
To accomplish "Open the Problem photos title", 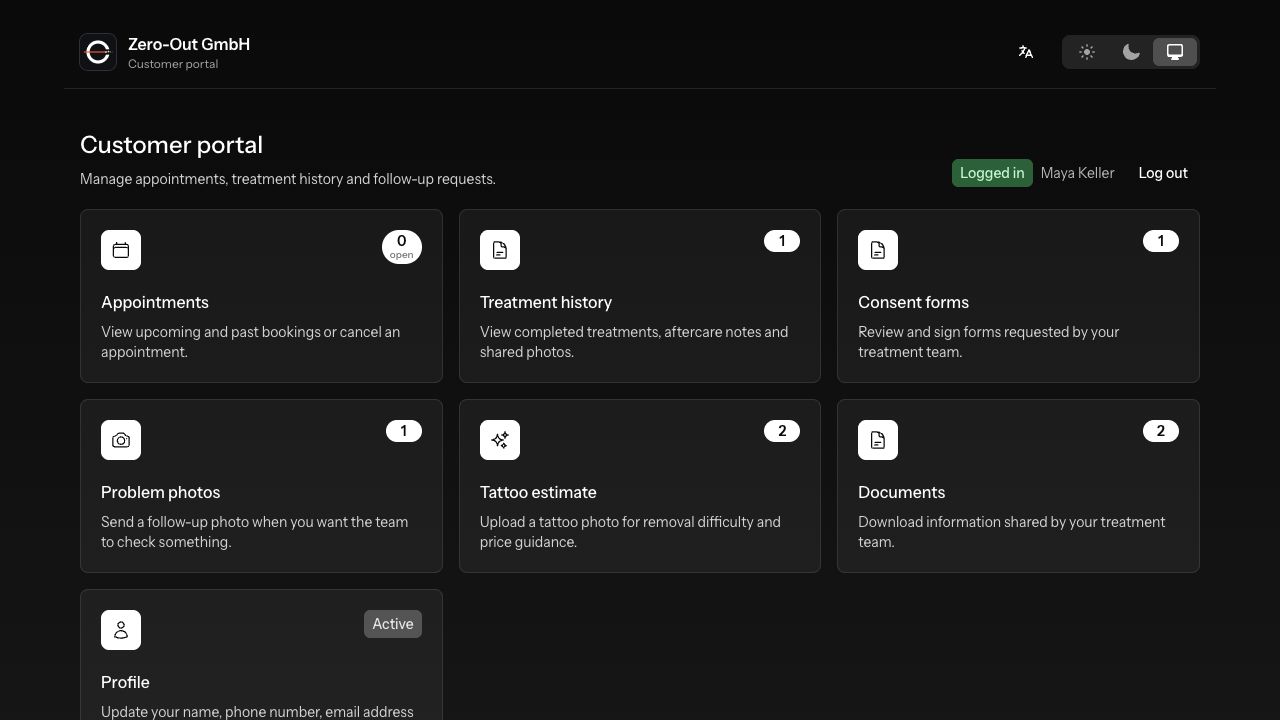I will coord(160,492).
